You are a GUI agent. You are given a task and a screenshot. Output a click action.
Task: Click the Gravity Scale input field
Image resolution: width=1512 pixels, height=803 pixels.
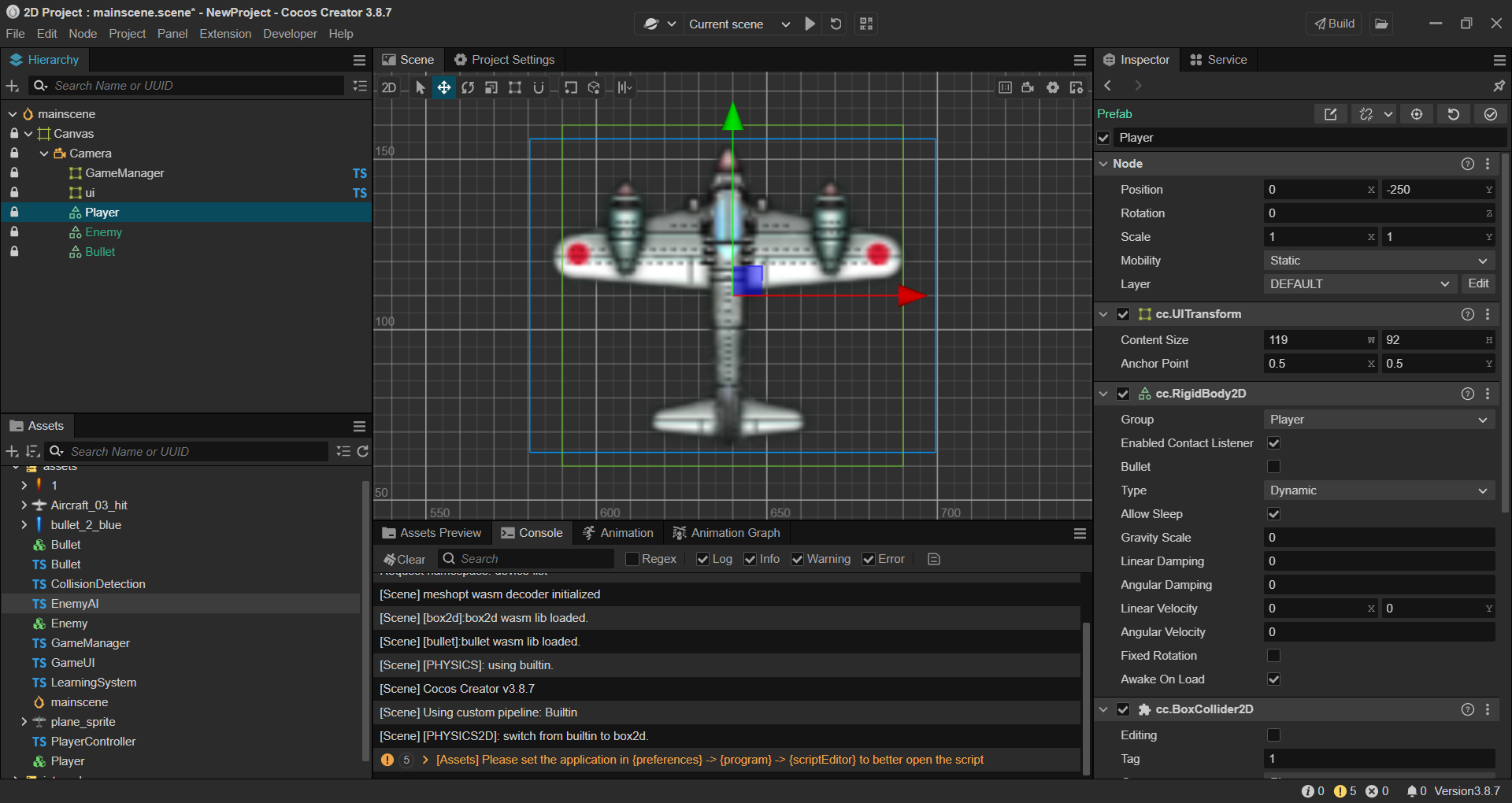tap(1378, 538)
